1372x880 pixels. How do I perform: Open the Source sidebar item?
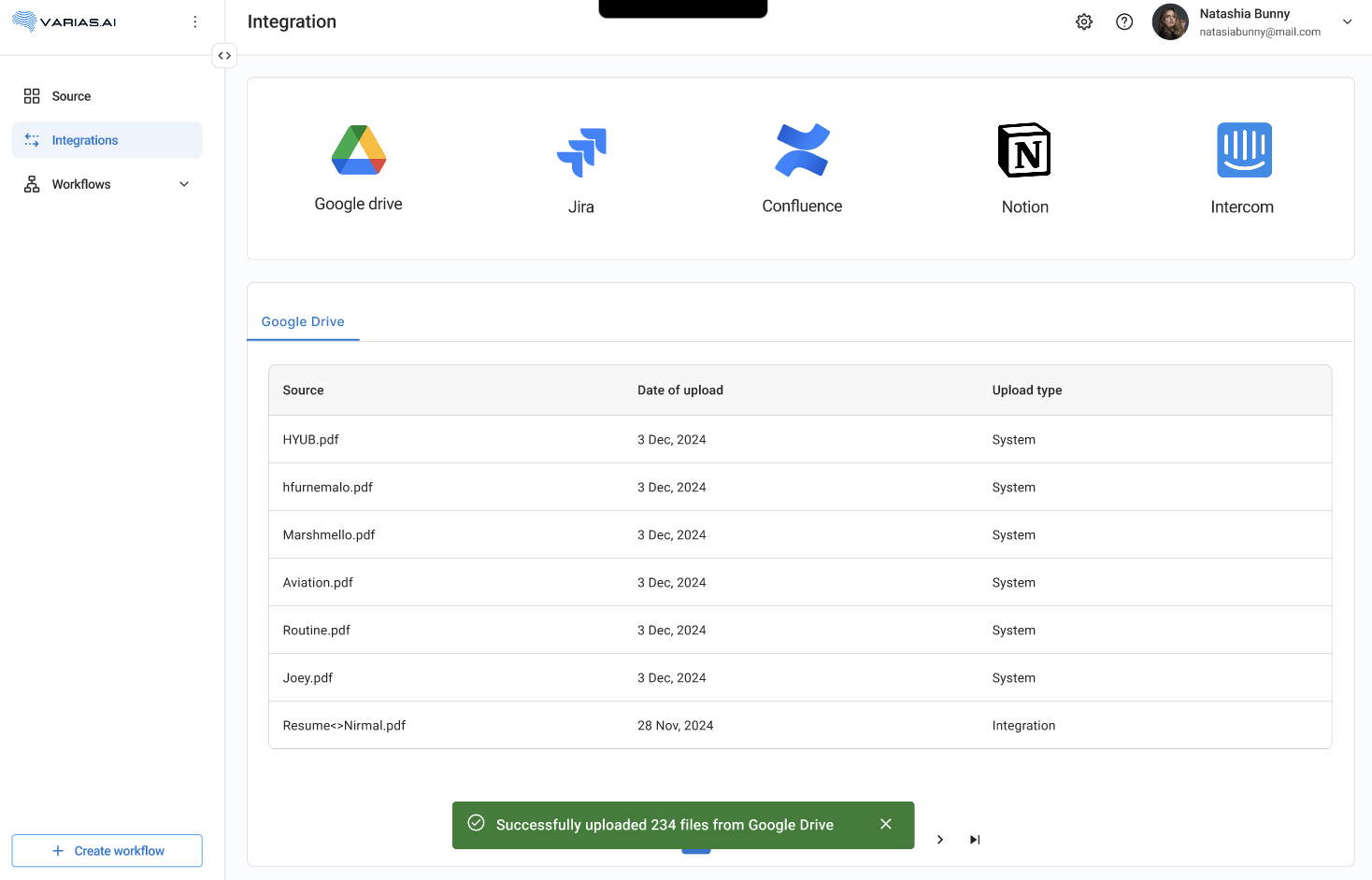tap(107, 96)
